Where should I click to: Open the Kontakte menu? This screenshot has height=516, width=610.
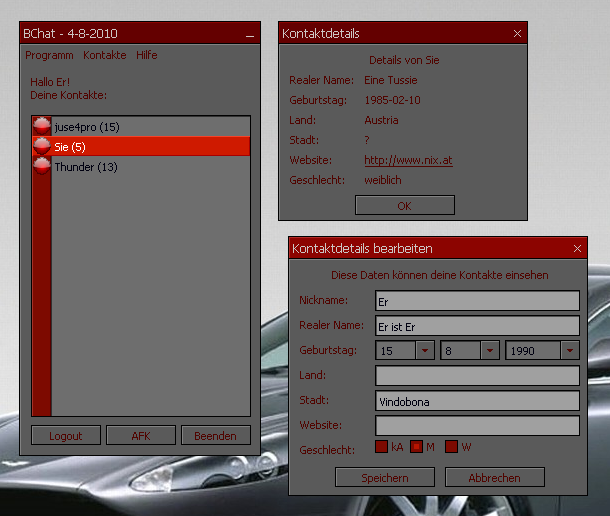pos(105,55)
